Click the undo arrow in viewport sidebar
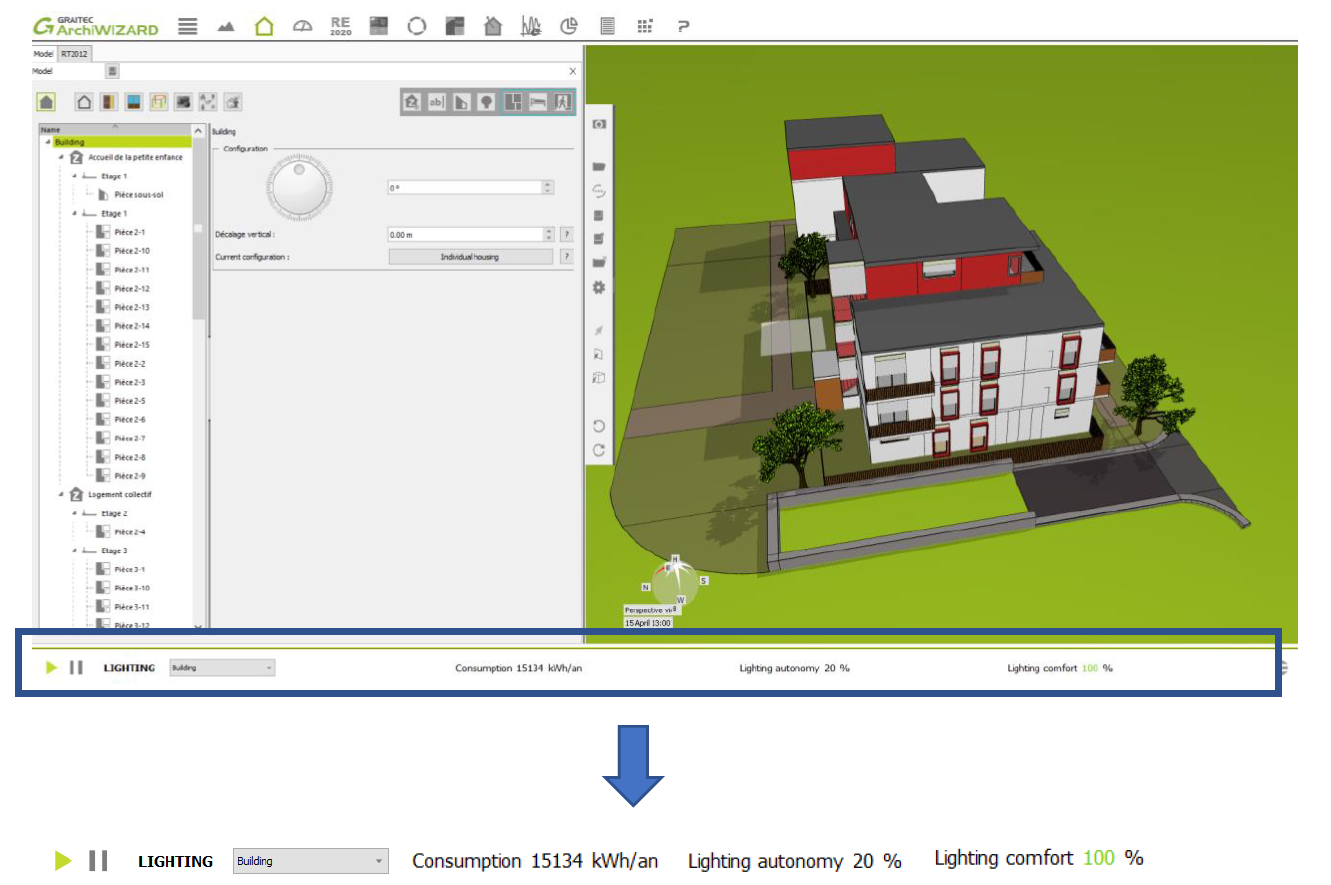The height and width of the screenshot is (885, 1331). (x=599, y=426)
